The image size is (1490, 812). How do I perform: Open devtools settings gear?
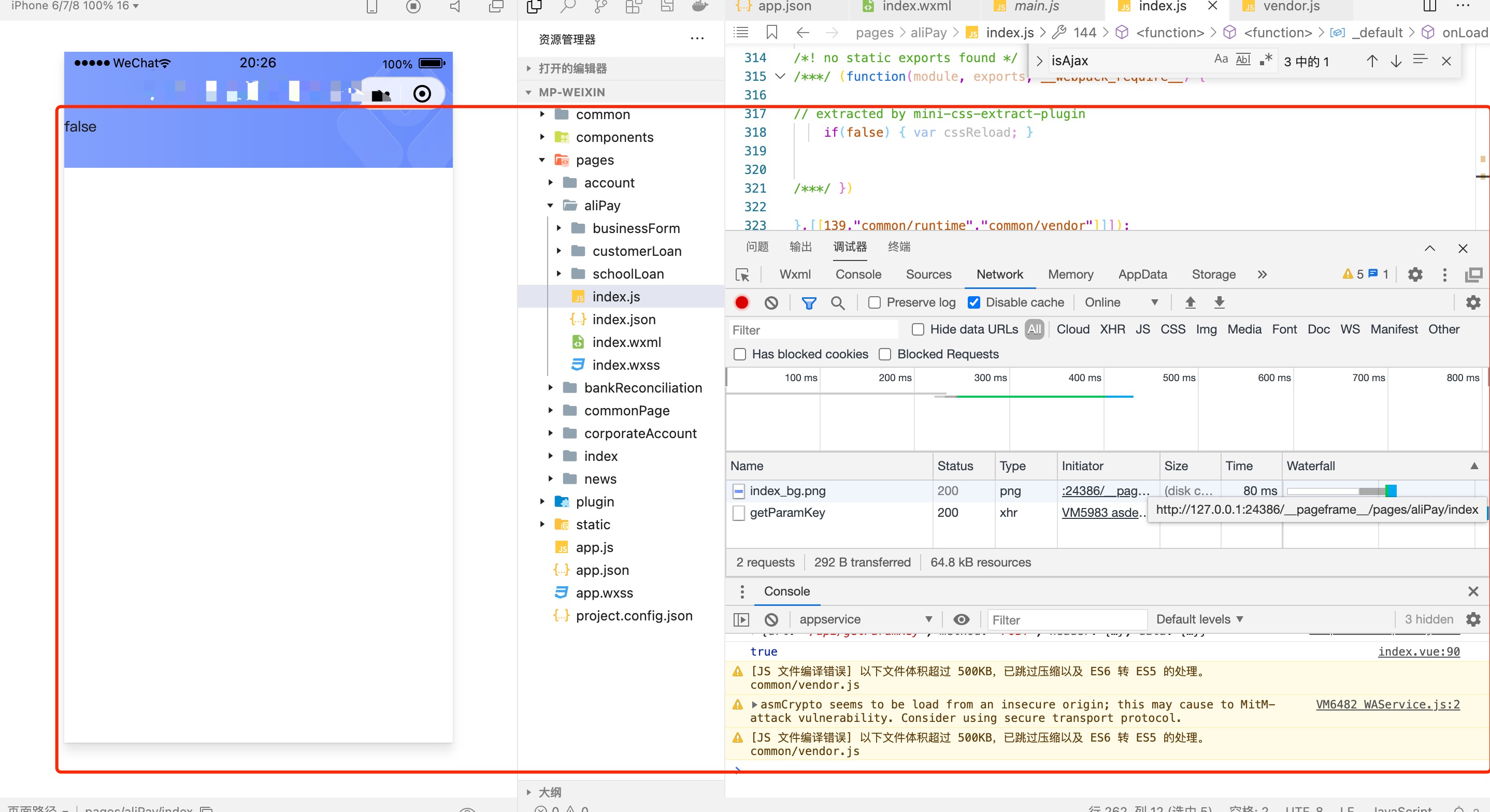1415,274
